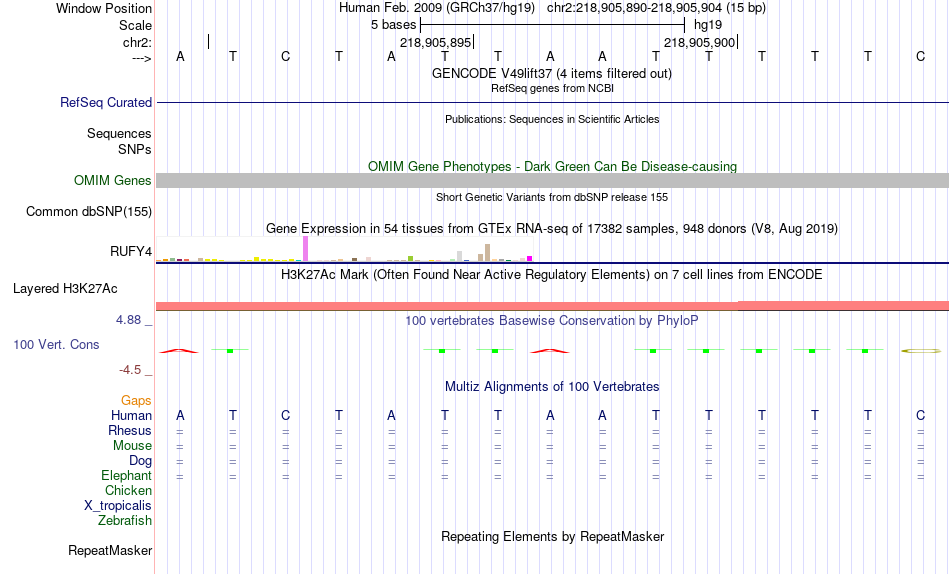950x574 pixels.
Task: Open 100 vertebrates Basewise Conservation title
Action: point(552,320)
